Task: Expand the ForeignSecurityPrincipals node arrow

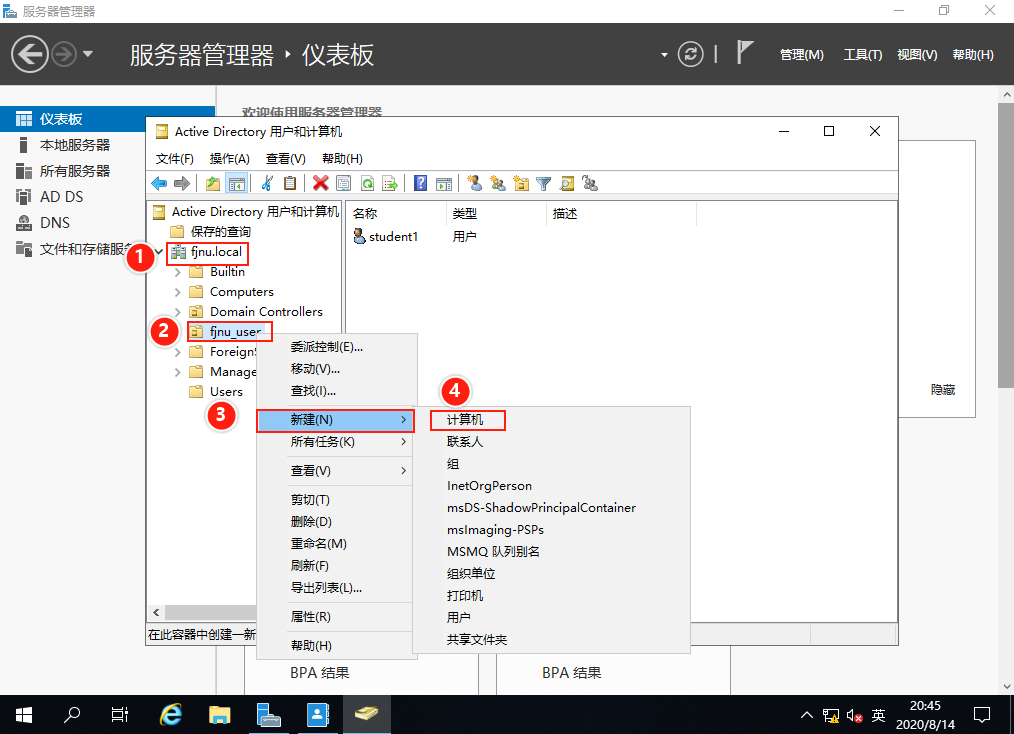Action: click(x=178, y=352)
